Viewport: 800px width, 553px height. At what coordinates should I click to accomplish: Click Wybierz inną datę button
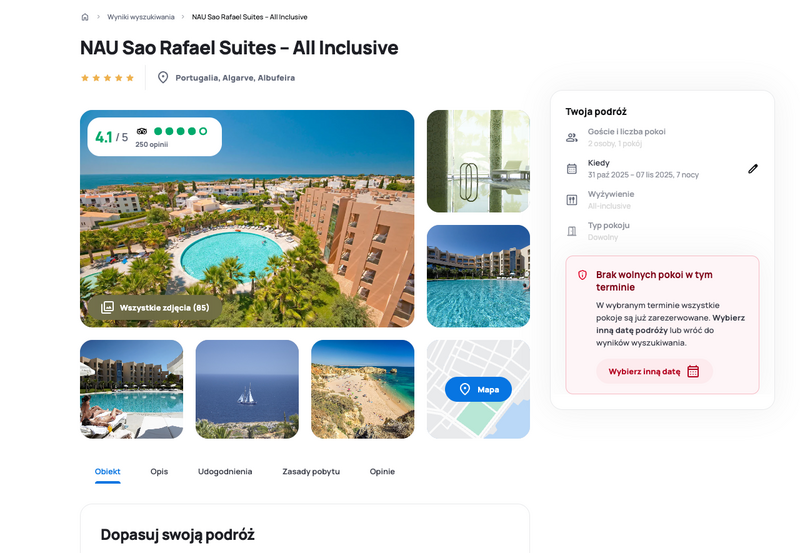pos(654,371)
